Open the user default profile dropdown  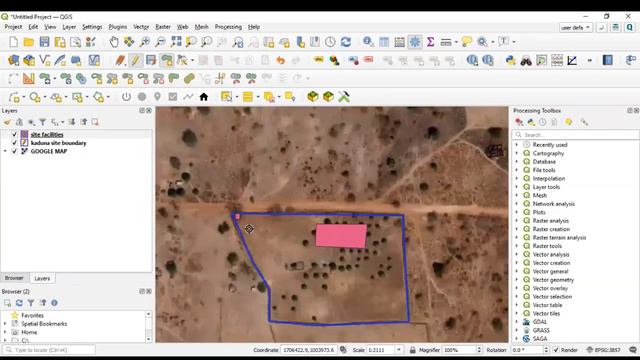[x=576, y=27]
